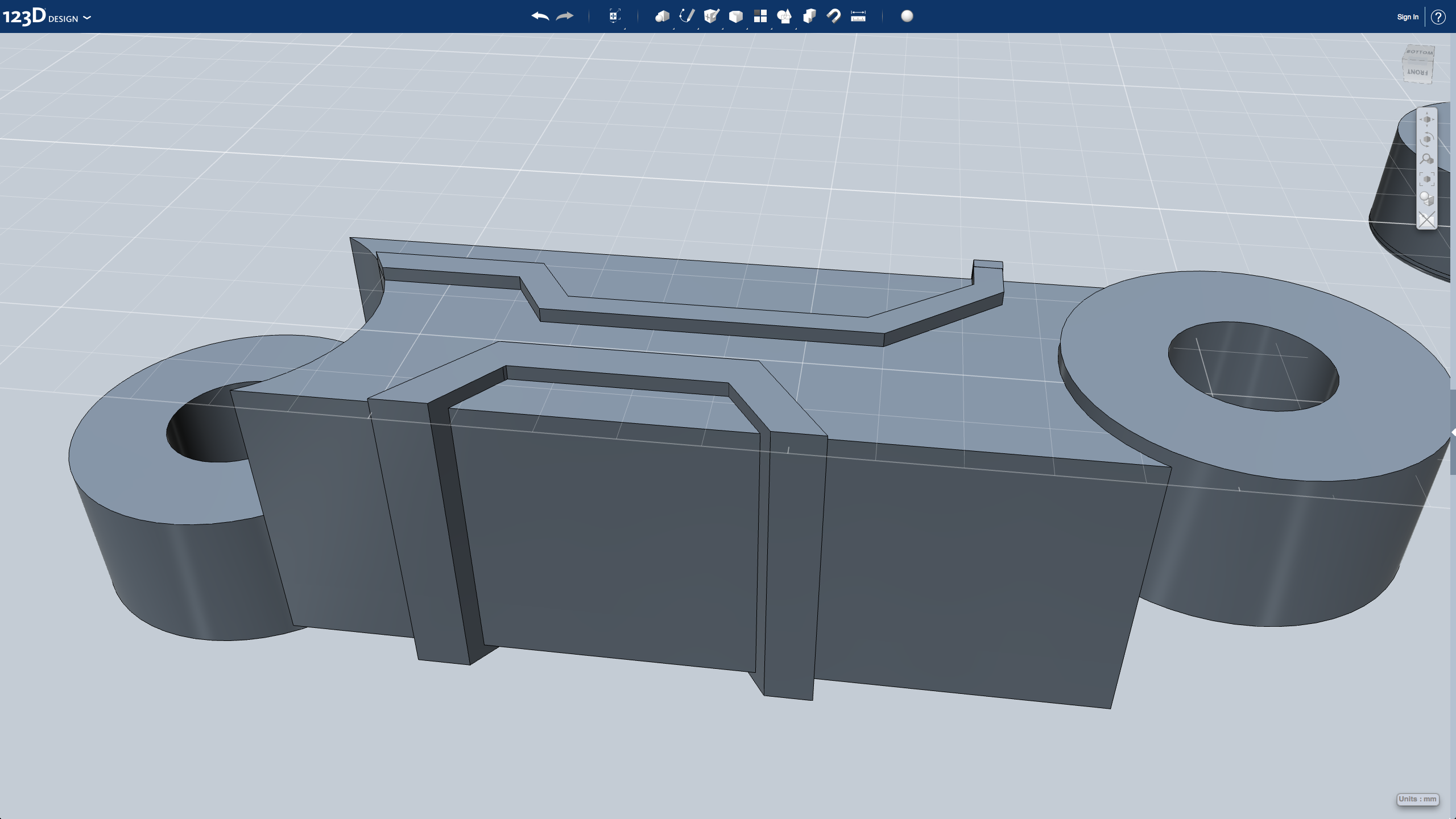Image resolution: width=1456 pixels, height=819 pixels.
Task: Open the Primitives shapes tool
Action: click(x=661, y=16)
